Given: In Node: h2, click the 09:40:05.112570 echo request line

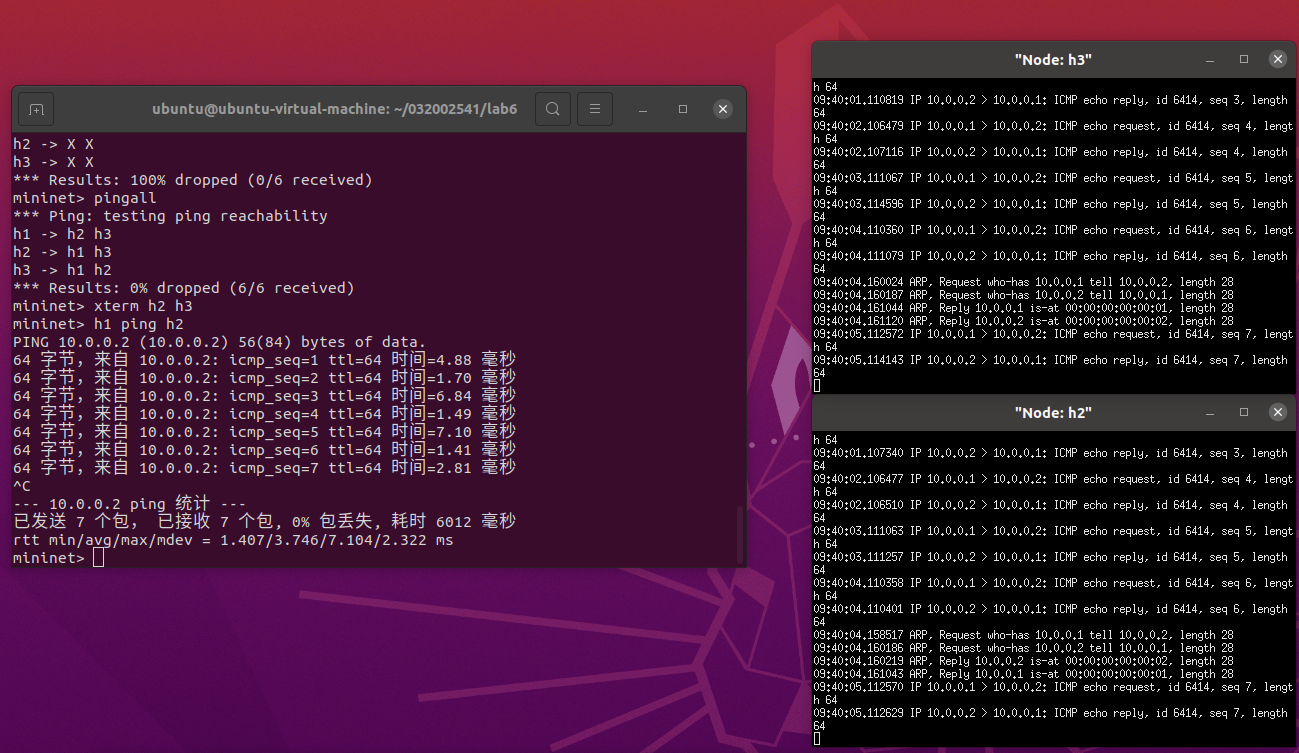Looking at the screenshot, I should [1053, 687].
